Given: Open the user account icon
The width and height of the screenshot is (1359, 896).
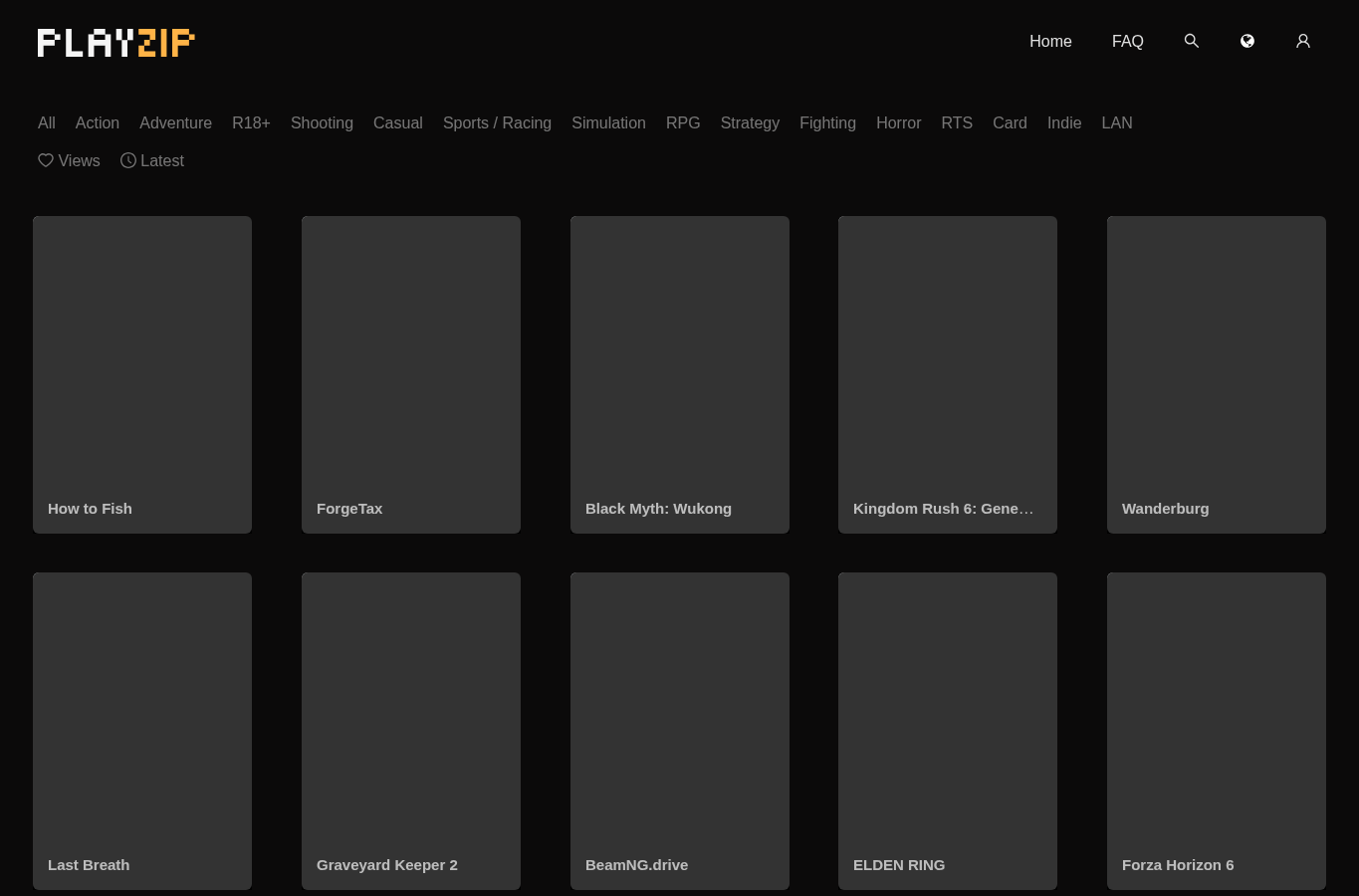Looking at the screenshot, I should [1302, 41].
